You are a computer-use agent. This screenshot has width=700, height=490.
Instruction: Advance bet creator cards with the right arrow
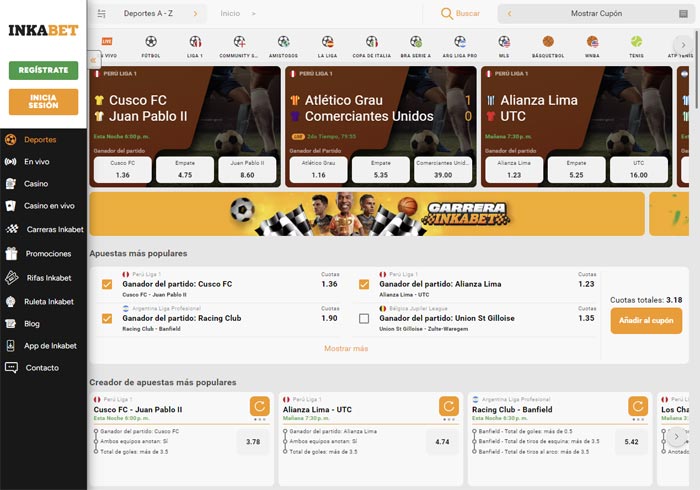tap(676, 437)
